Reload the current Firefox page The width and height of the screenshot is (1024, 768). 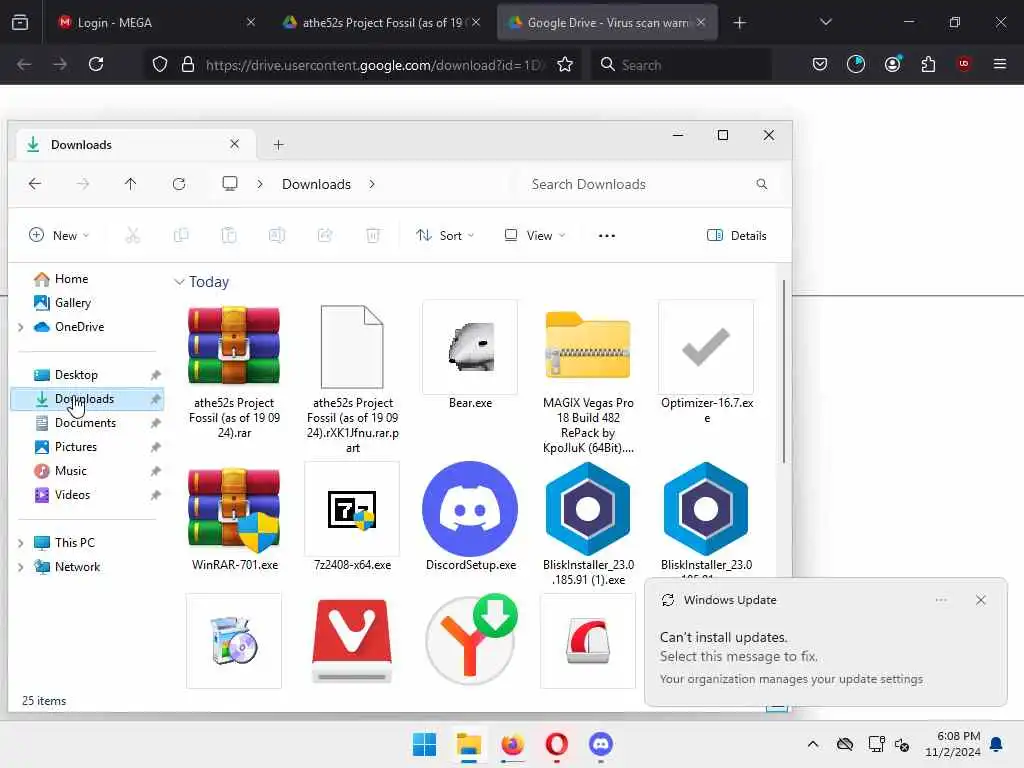pyautogui.click(x=96, y=64)
